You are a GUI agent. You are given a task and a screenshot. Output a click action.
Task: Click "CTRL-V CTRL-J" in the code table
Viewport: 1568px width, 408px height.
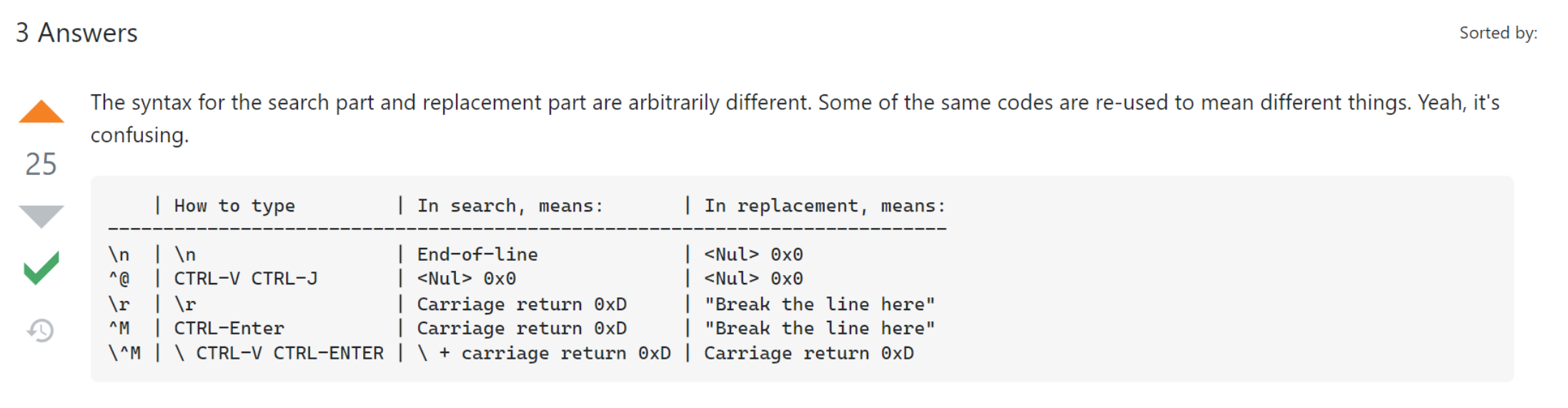246,279
